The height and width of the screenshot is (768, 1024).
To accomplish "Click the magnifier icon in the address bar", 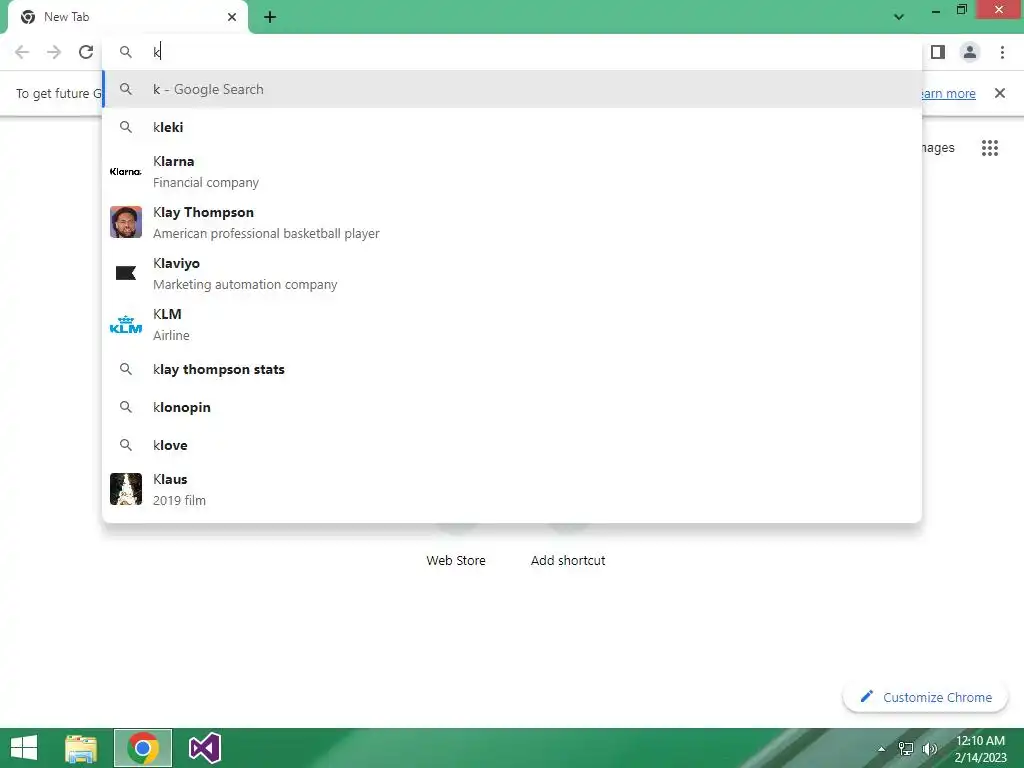I will point(125,52).
